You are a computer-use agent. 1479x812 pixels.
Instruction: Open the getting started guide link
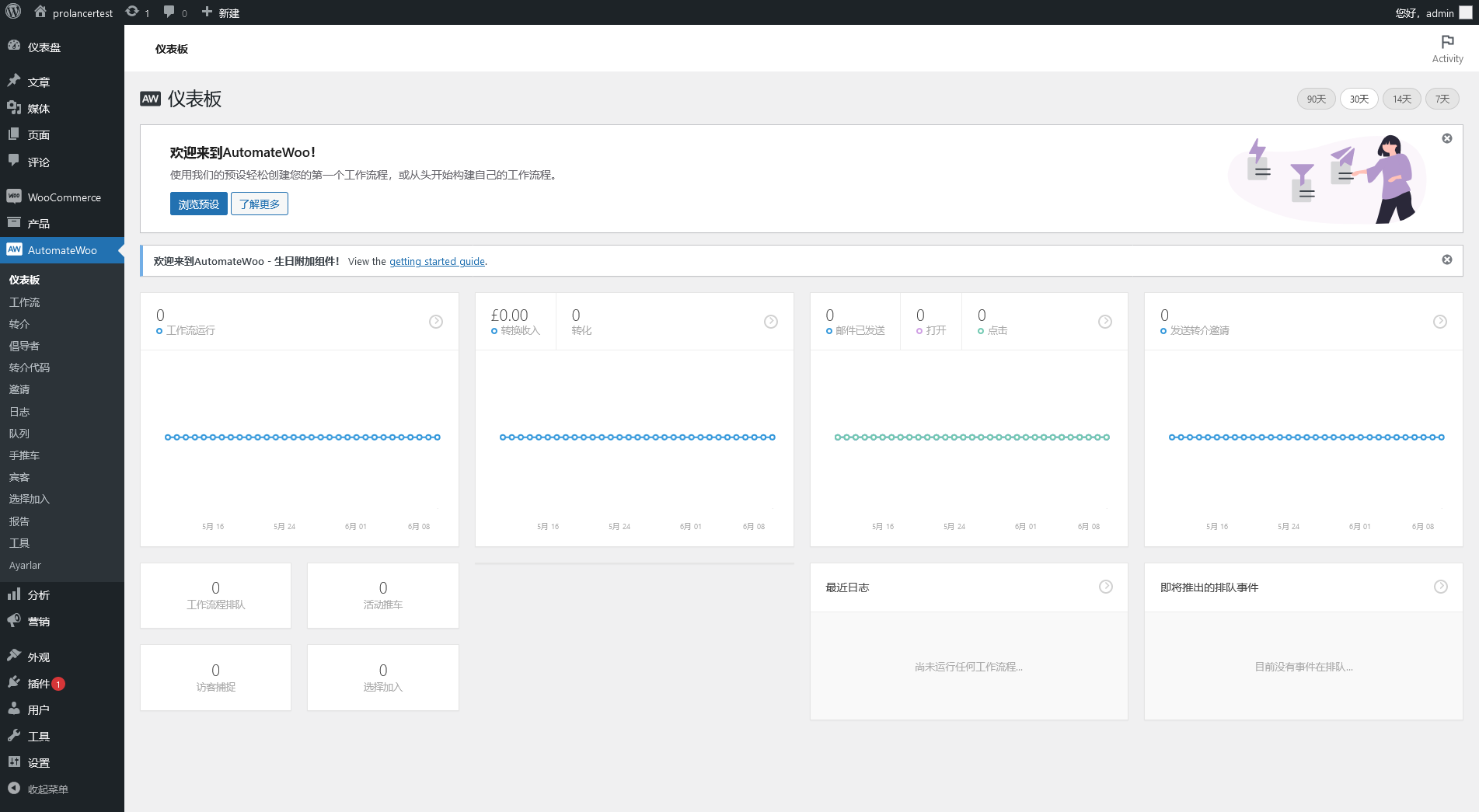pyautogui.click(x=437, y=261)
